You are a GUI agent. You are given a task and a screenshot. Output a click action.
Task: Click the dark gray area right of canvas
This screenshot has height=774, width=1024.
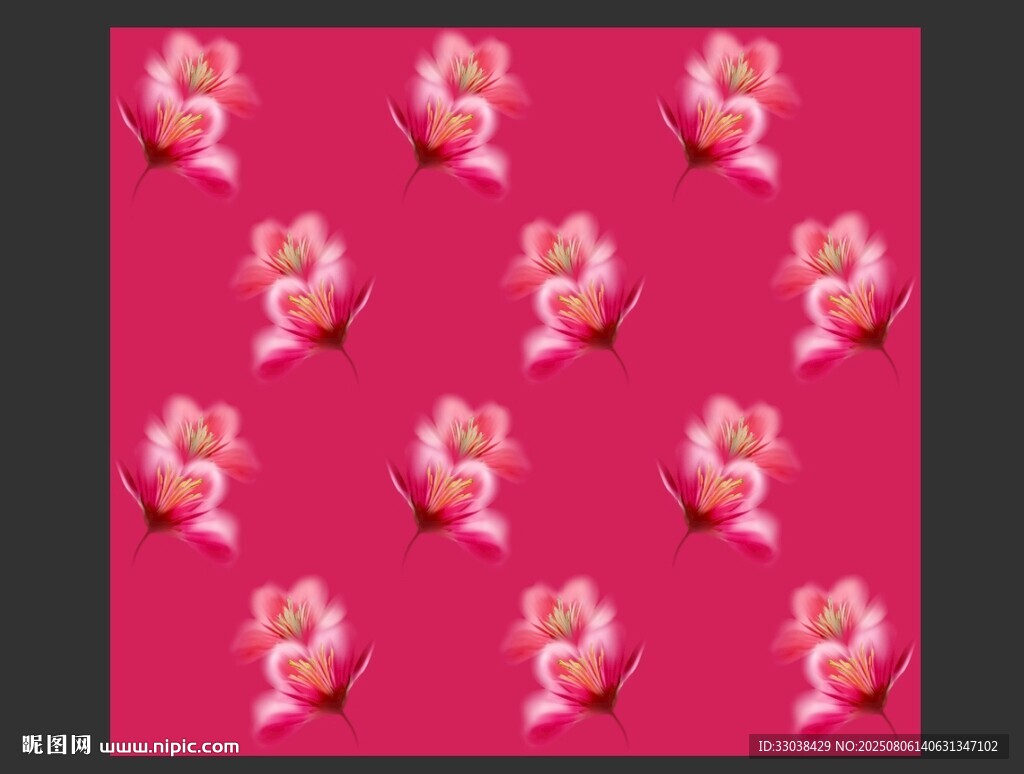pos(972,380)
